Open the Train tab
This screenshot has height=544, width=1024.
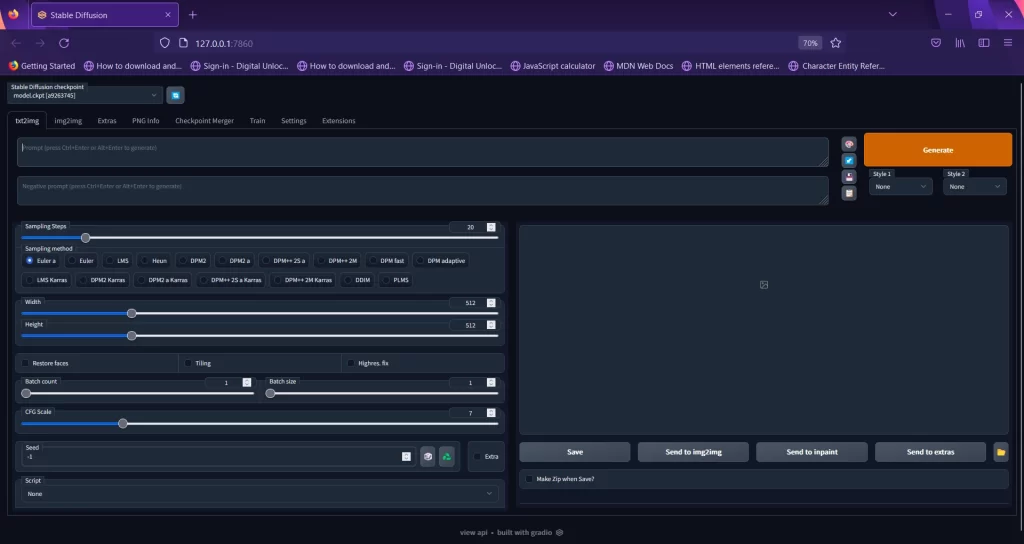(257, 121)
